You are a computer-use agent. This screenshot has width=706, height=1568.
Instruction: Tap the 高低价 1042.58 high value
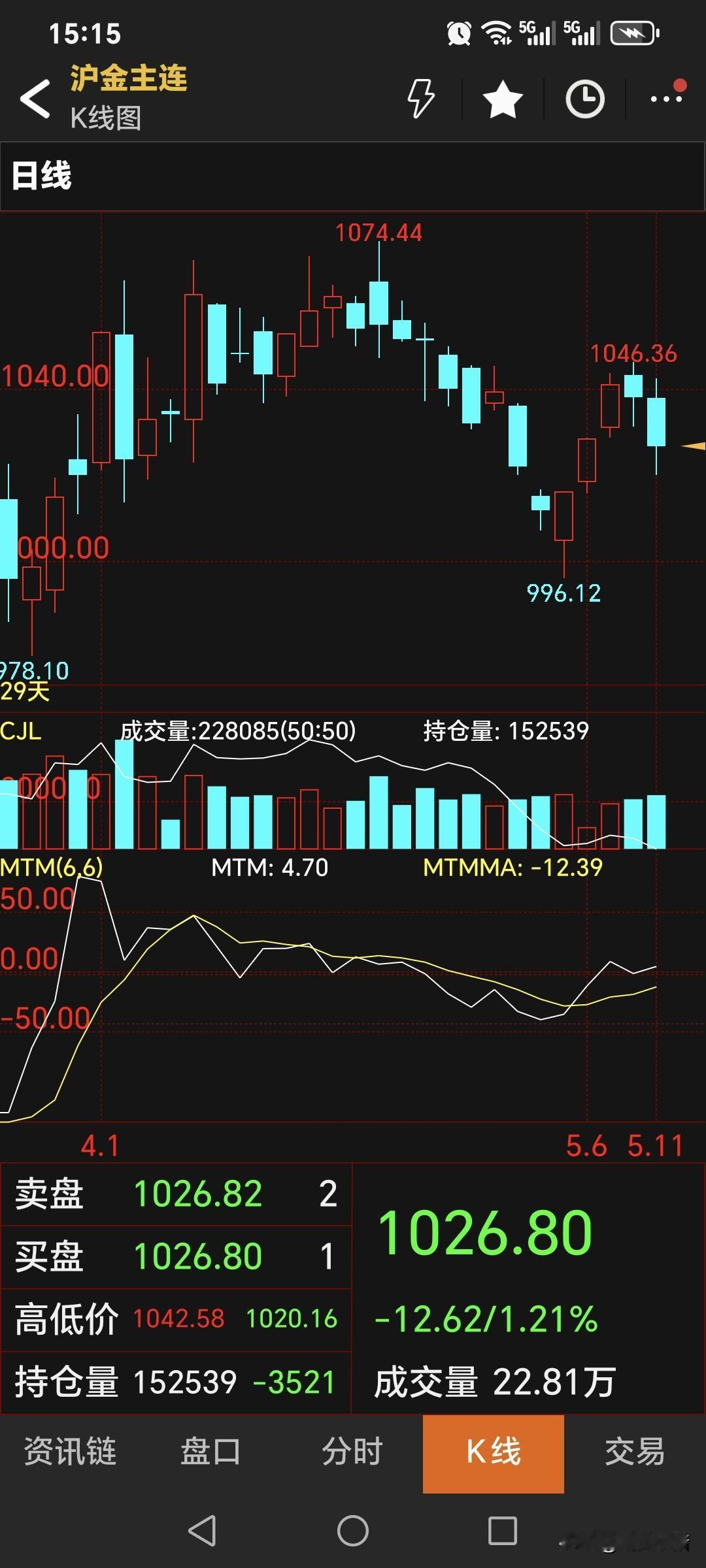tap(179, 1318)
